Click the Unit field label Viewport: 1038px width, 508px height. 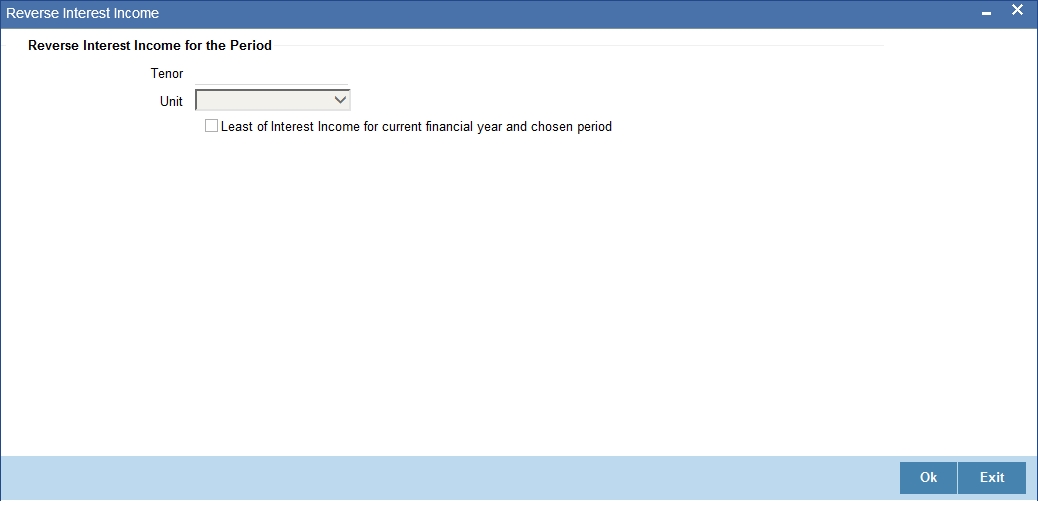pyautogui.click(x=171, y=101)
